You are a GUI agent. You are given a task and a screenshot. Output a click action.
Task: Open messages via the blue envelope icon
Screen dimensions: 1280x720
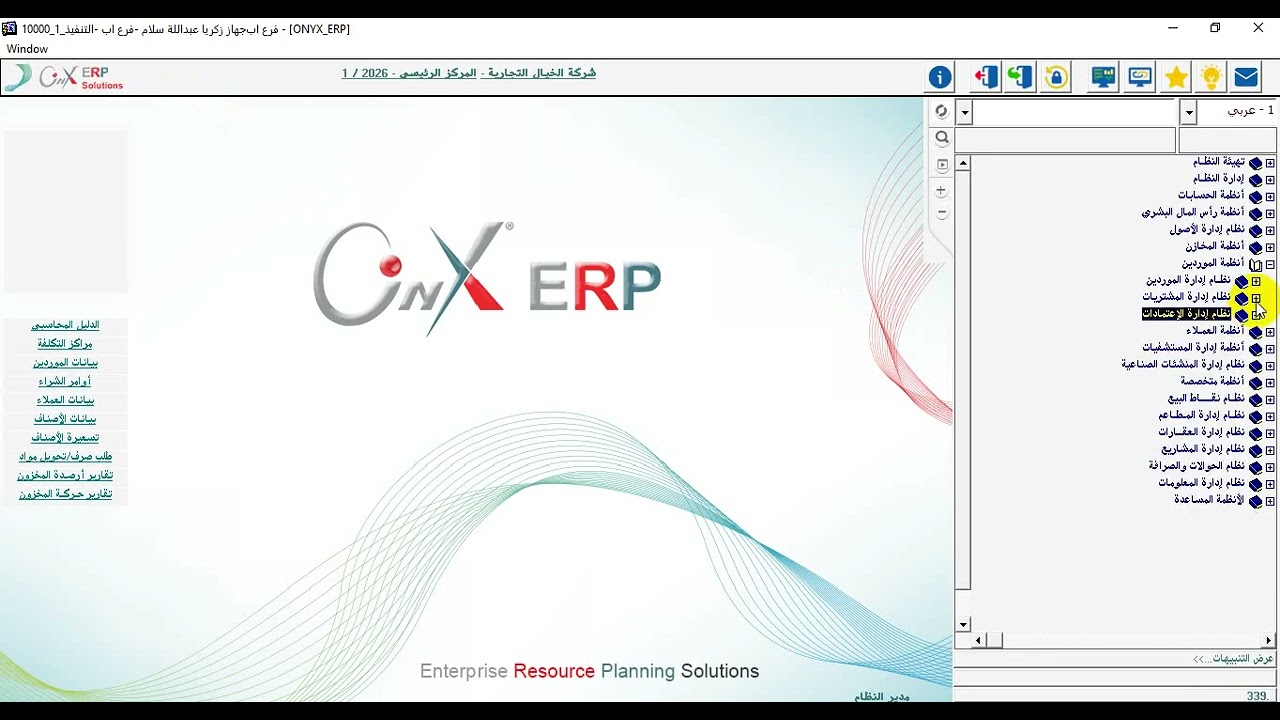(1246, 77)
